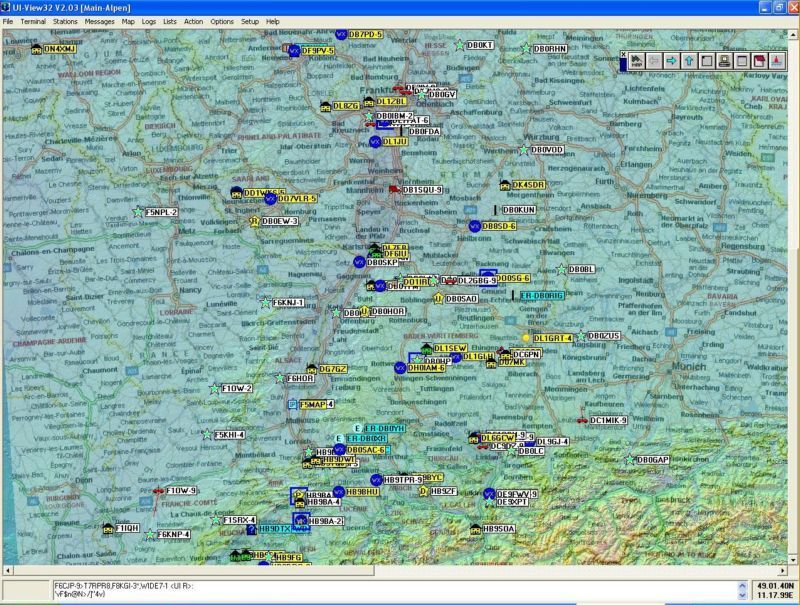800x605 pixels.
Task: Click the computer terminal toolbar icon
Action: [724, 62]
